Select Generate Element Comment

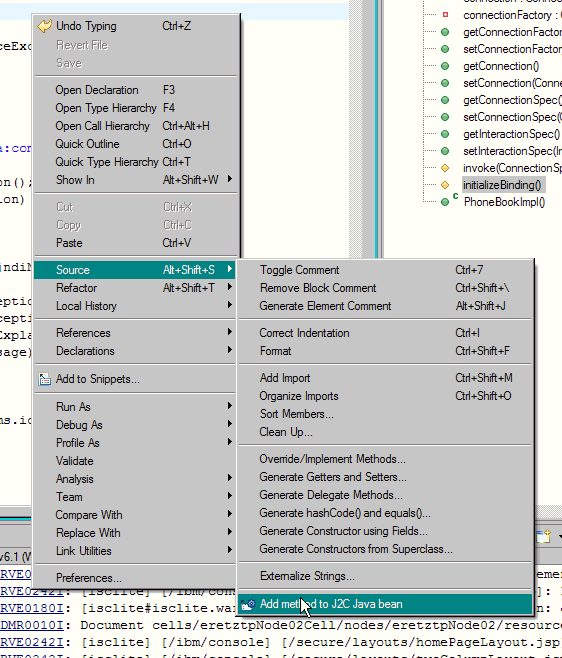tap(385, 306)
